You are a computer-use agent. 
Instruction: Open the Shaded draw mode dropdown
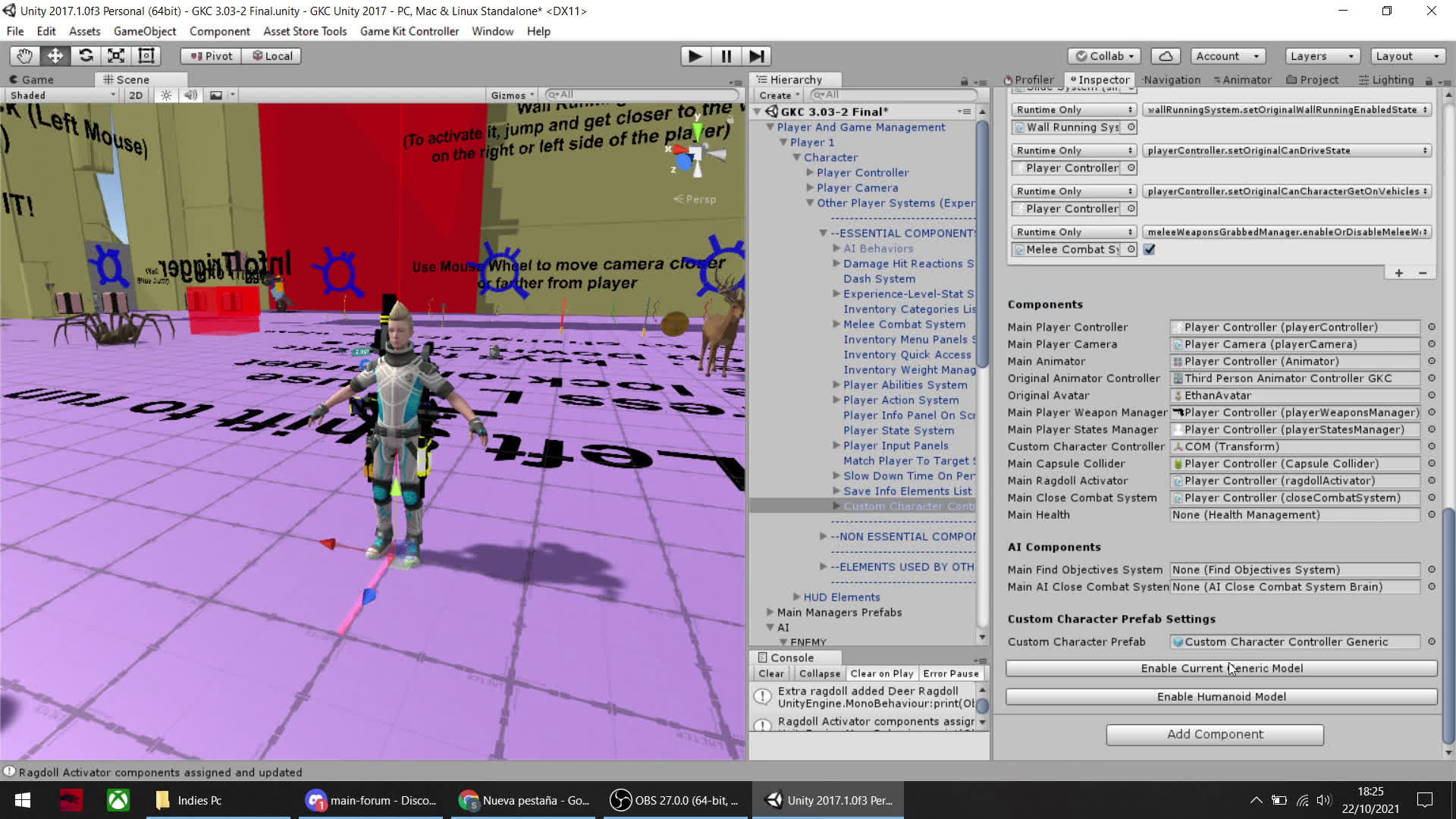tap(62, 96)
